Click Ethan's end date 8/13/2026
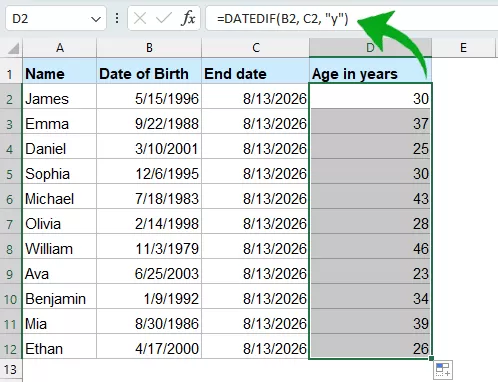 tap(256, 346)
